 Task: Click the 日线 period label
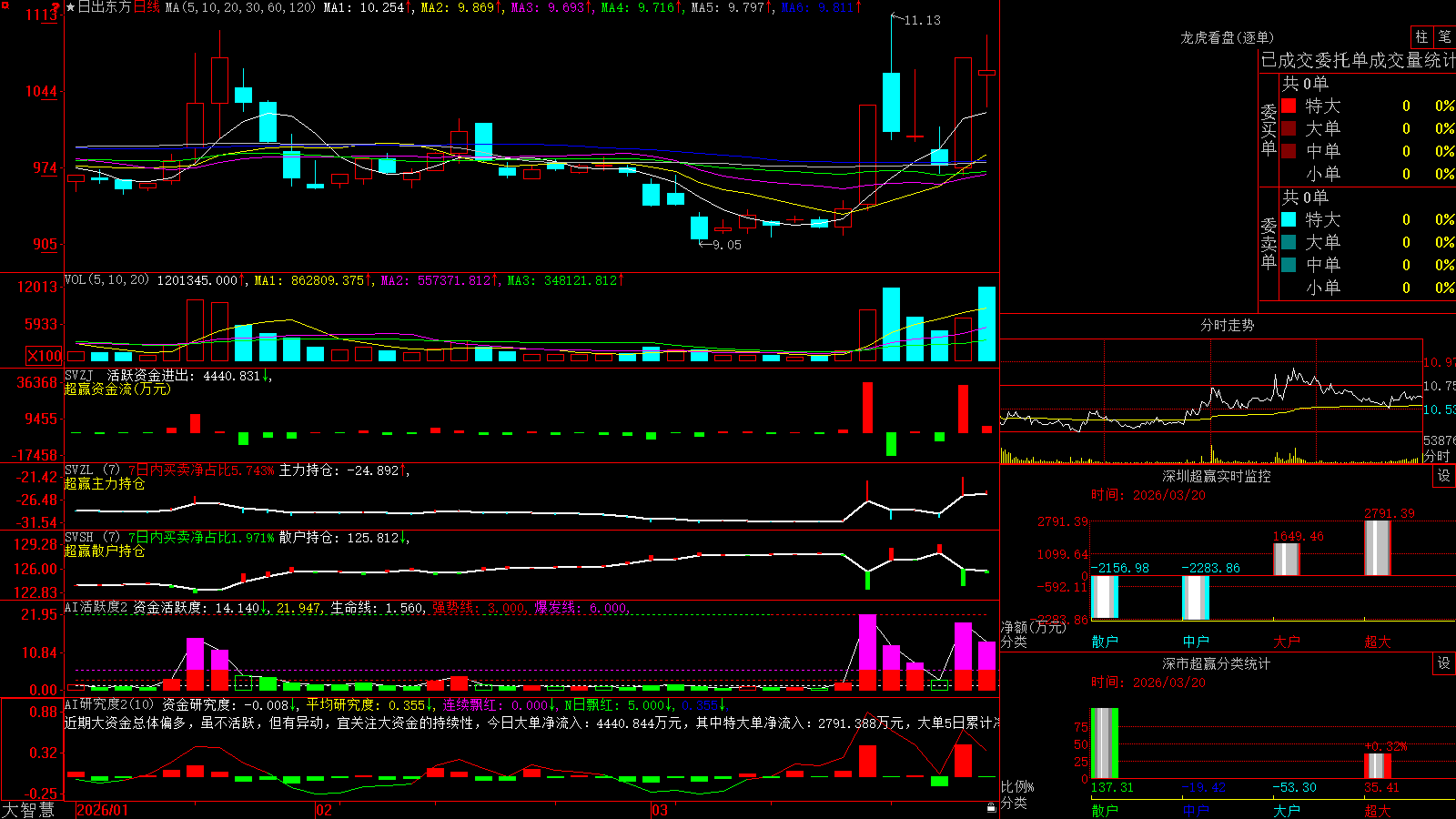click(x=147, y=7)
